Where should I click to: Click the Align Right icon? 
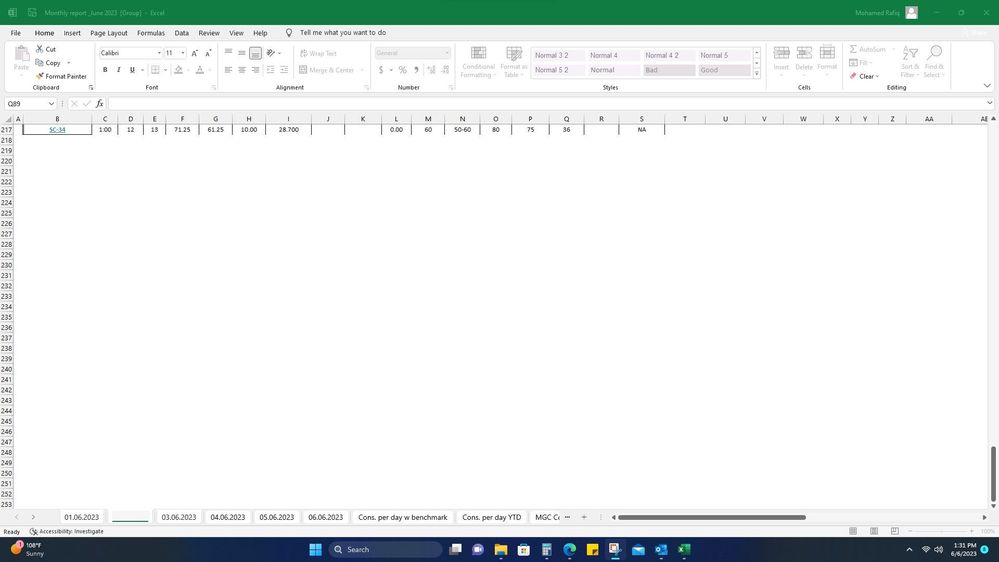coord(255,69)
